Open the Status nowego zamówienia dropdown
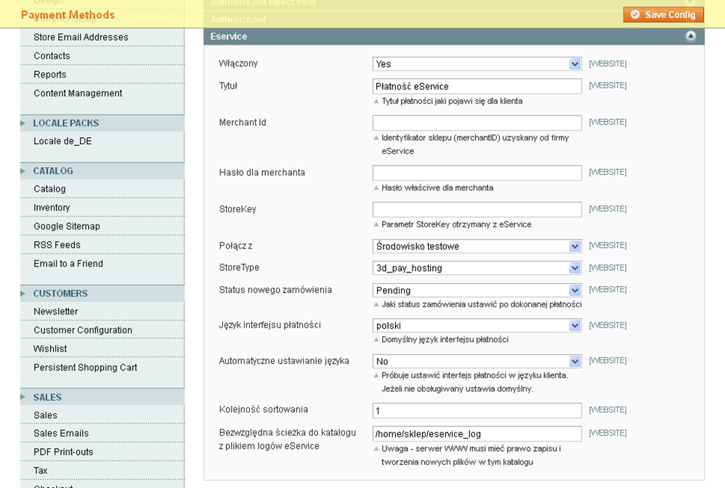Screen dimensions: 725x488 coord(477,290)
